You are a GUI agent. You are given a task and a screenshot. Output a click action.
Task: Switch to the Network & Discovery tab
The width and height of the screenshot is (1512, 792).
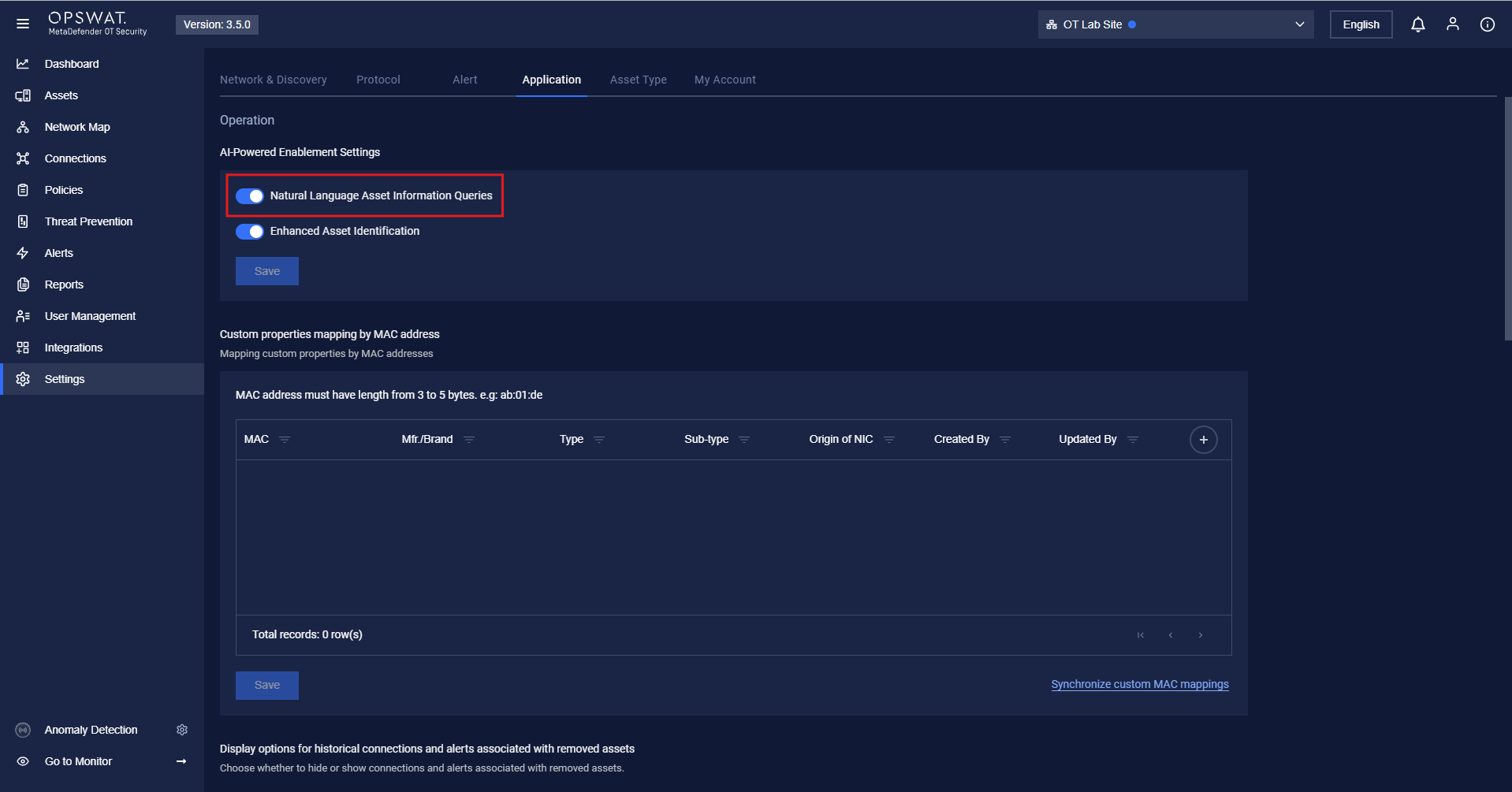tap(273, 80)
